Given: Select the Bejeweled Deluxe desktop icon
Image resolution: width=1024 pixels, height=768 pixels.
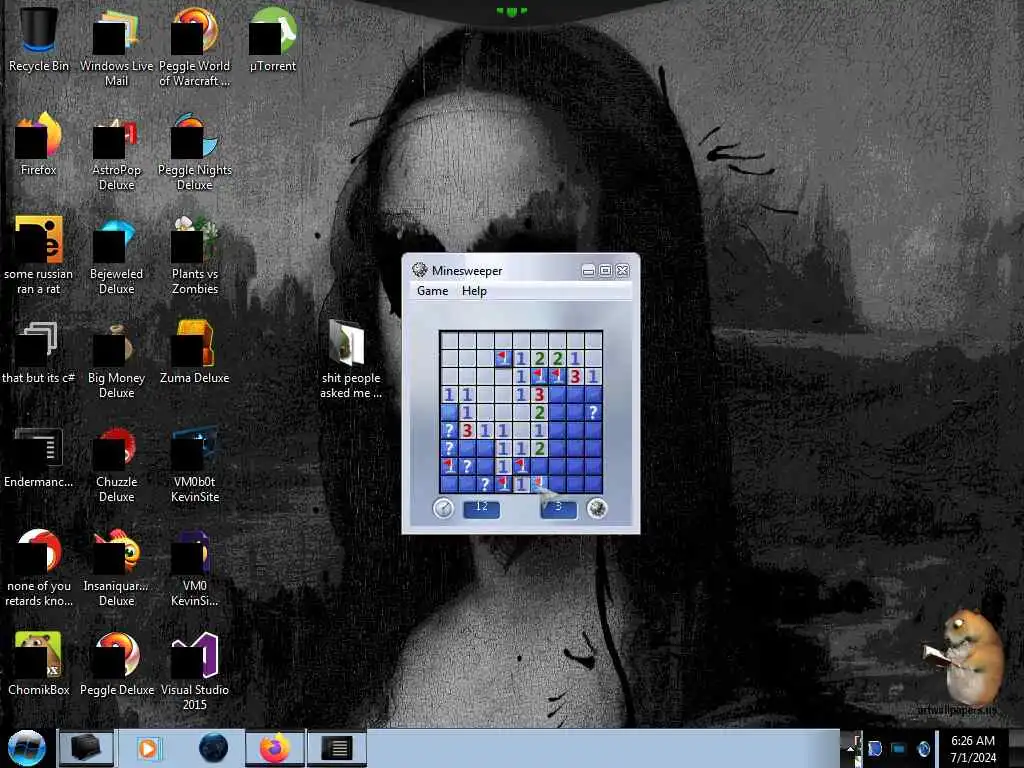Looking at the screenshot, I should 116,255.
